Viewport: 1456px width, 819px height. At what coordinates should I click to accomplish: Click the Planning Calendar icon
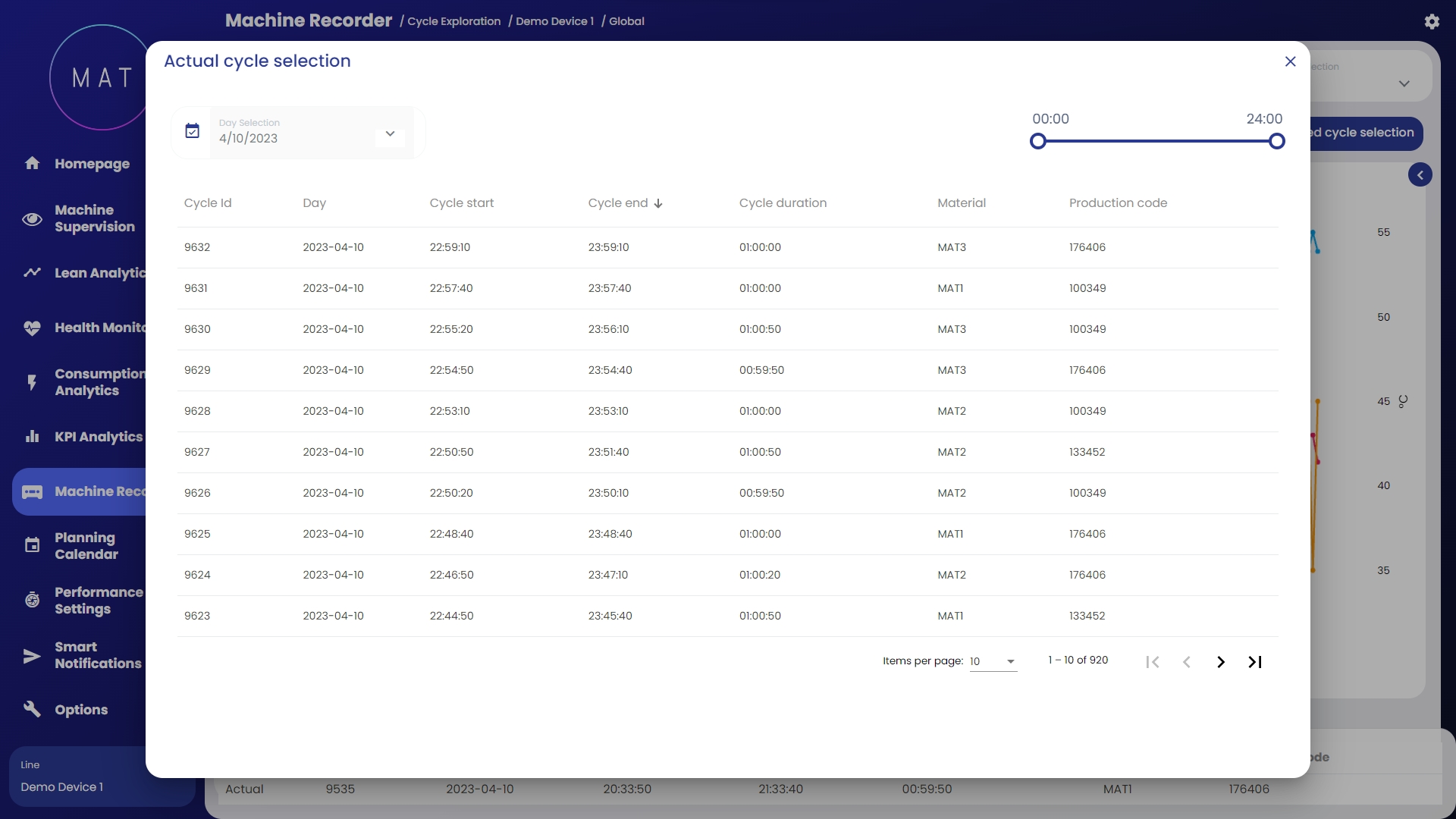[x=32, y=545]
